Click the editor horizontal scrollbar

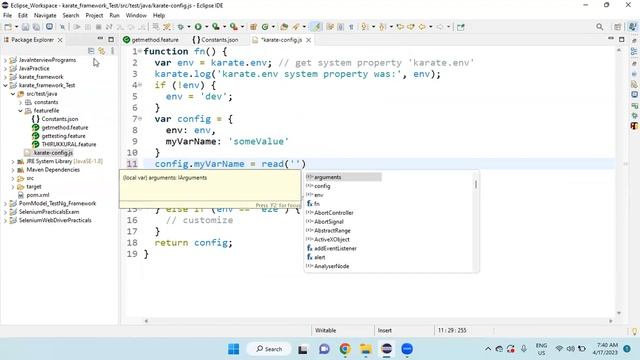click(378, 321)
